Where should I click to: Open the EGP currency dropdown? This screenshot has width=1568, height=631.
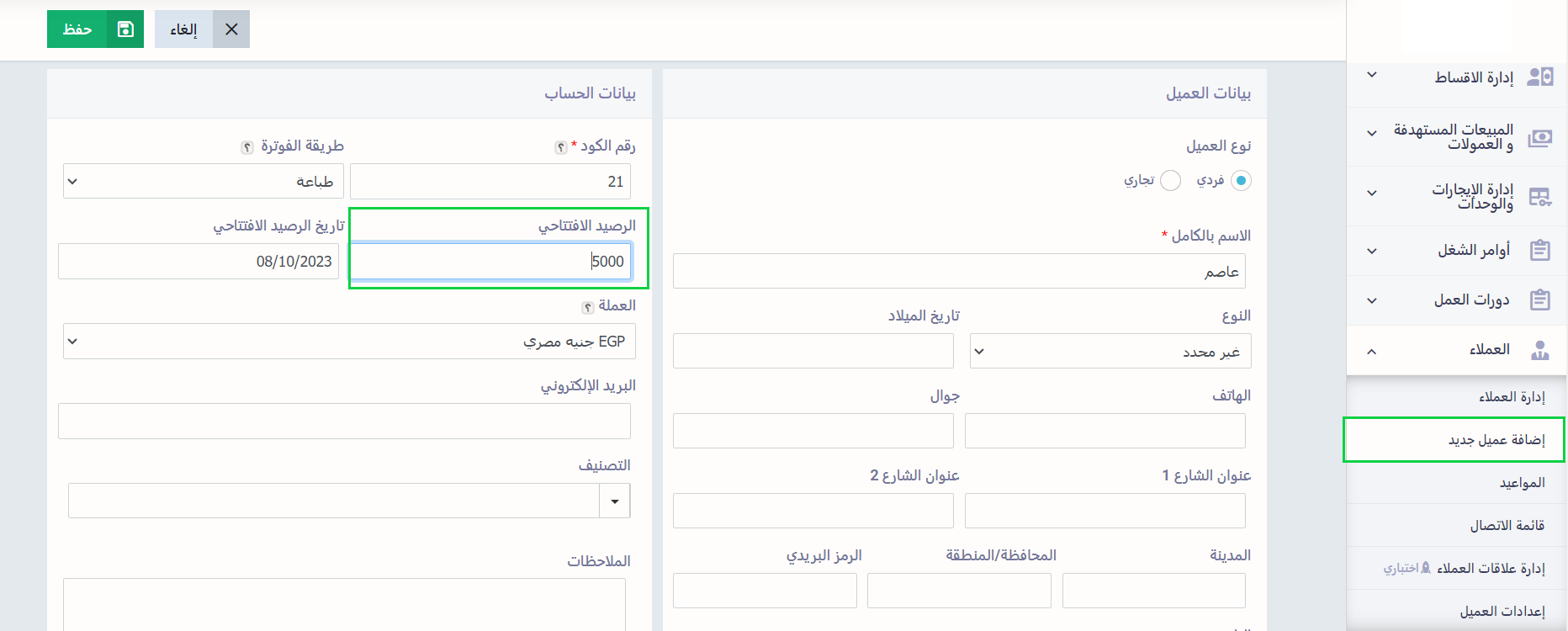point(348,342)
